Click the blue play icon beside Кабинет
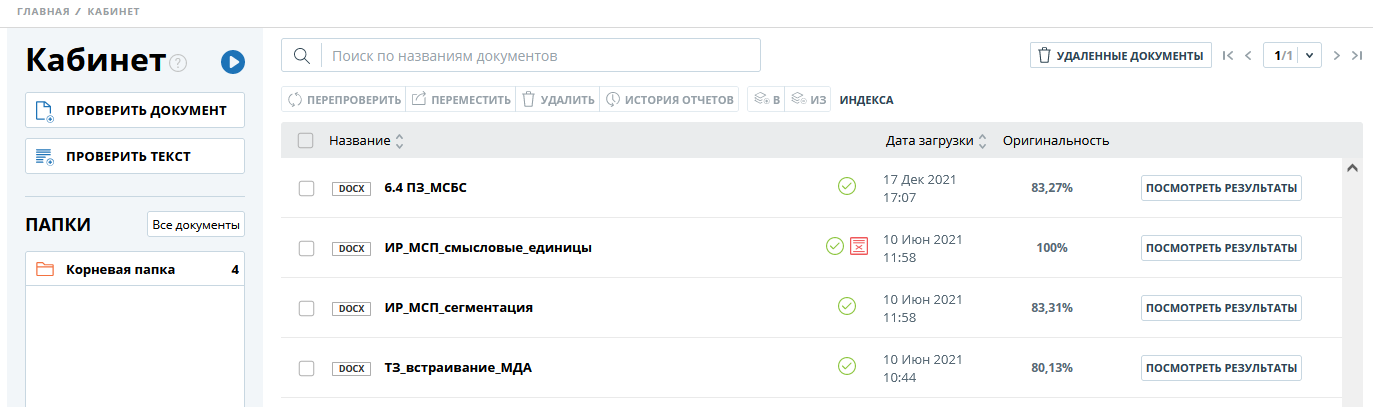 point(233,63)
